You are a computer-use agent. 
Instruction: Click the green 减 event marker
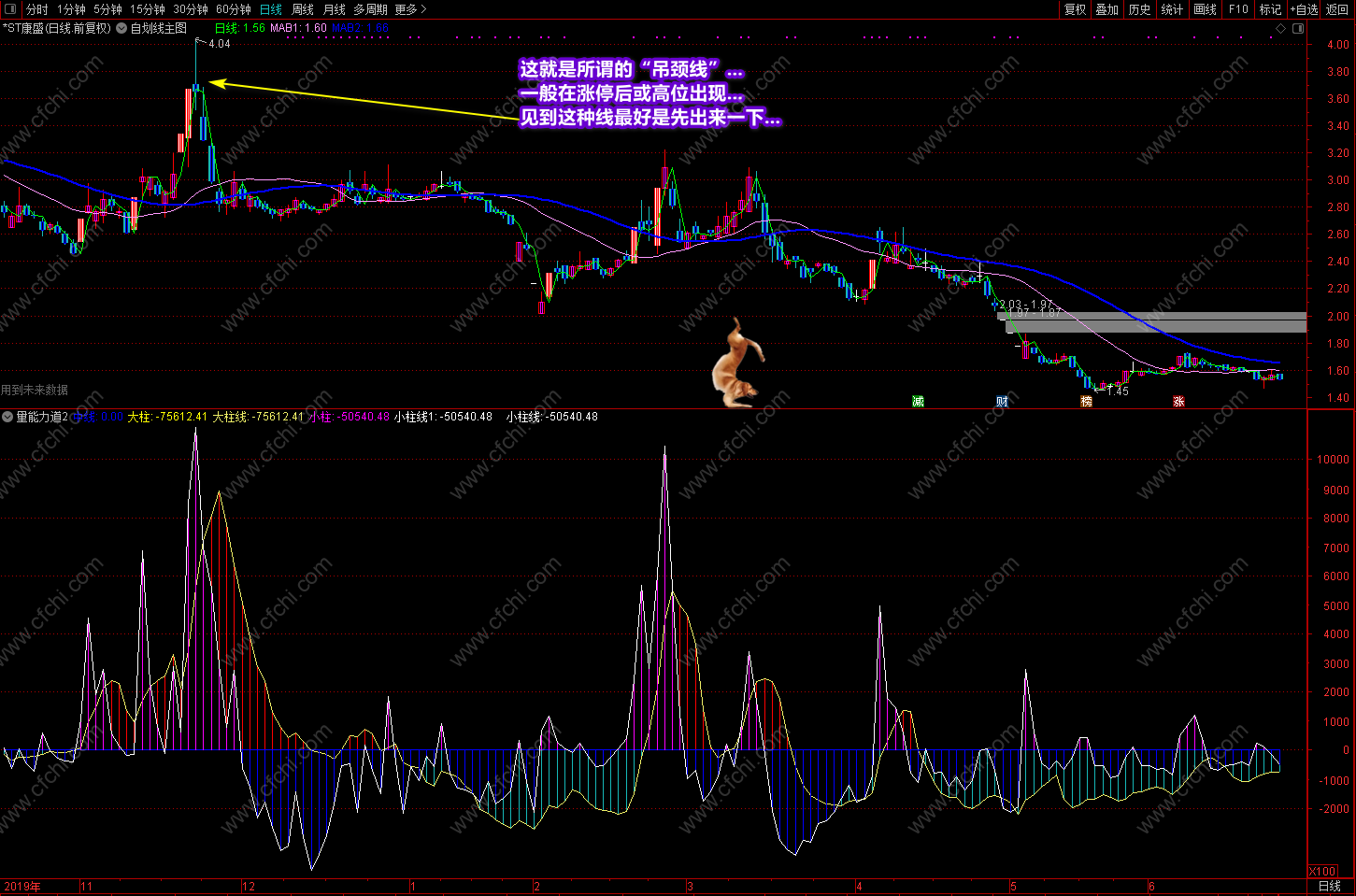918,402
